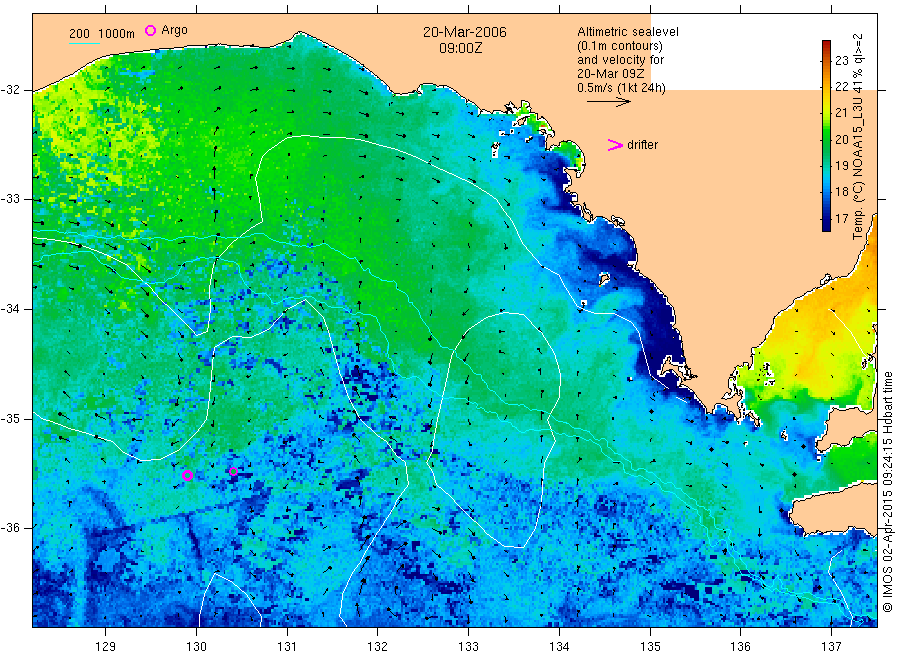Click the 21 tick label on the colorbar

841,113
